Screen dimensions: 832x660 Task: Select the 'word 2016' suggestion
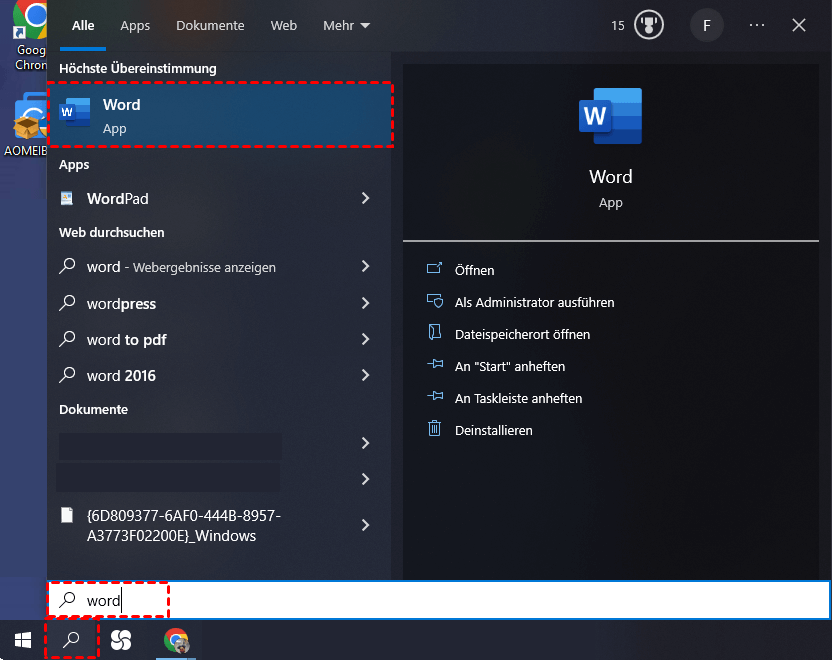pyautogui.click(x=122, y=376)
